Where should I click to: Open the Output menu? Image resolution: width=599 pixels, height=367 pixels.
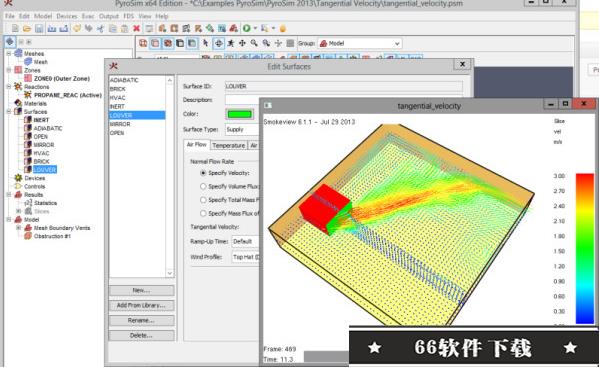click(109, 16)
